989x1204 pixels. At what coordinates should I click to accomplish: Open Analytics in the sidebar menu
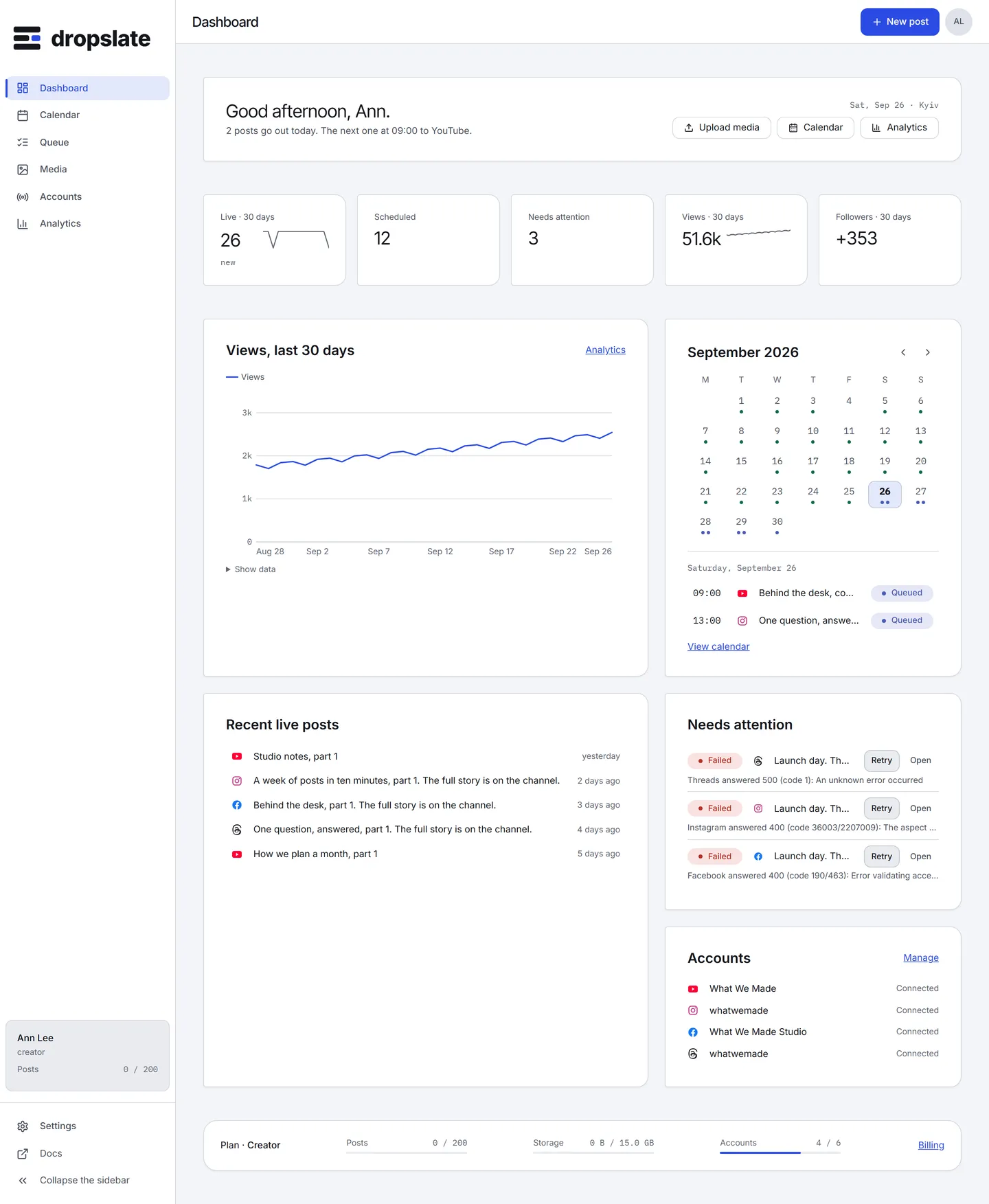tap(87, 224)
